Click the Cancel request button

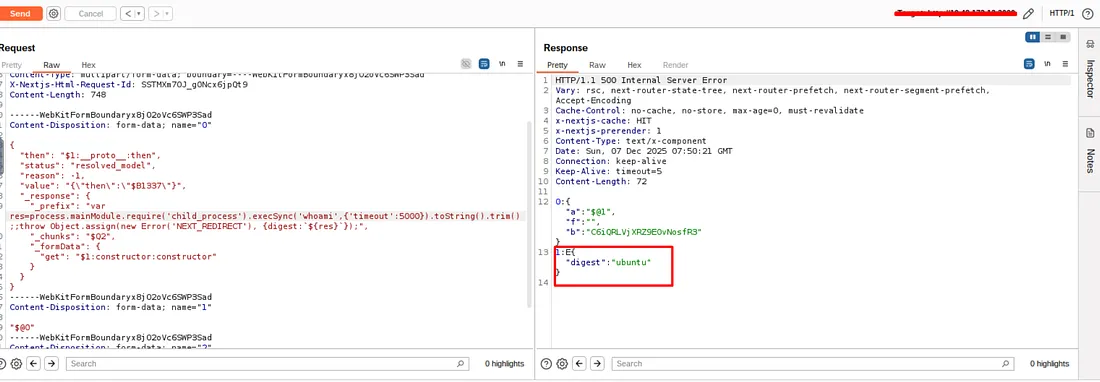[90, 13]
